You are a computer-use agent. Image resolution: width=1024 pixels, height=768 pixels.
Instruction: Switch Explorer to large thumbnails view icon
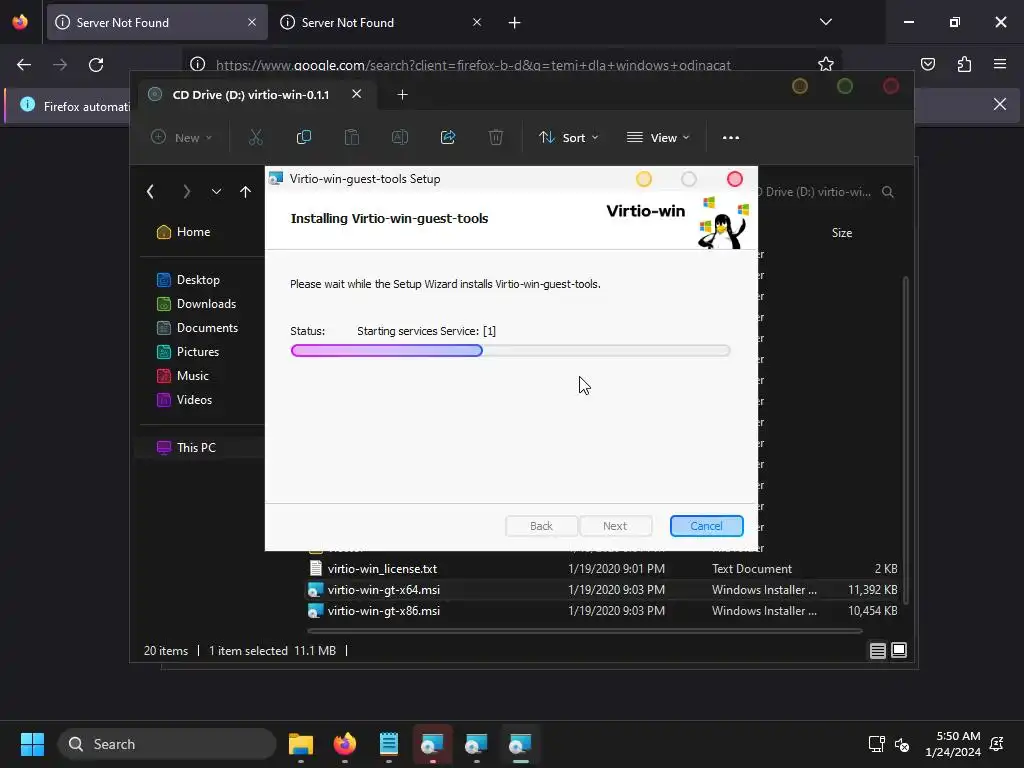[899, 650]
